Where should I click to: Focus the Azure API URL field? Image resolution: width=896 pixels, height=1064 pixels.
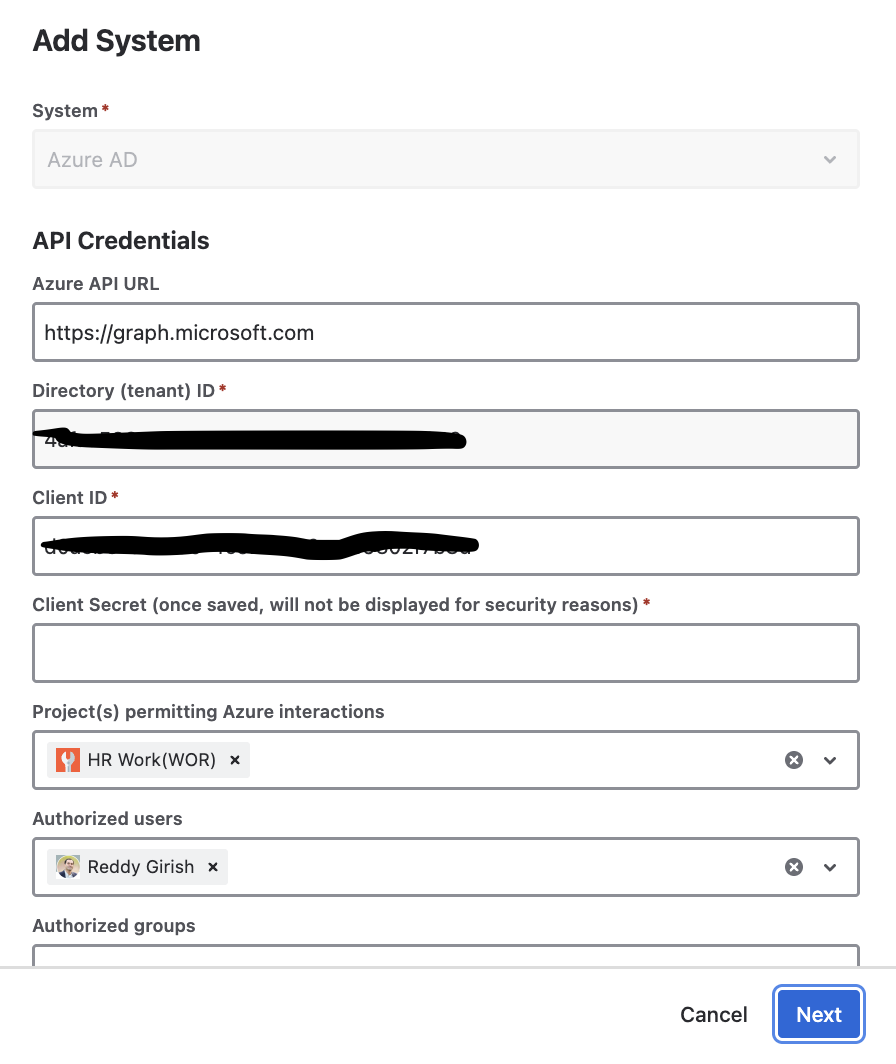click(446, 332)
